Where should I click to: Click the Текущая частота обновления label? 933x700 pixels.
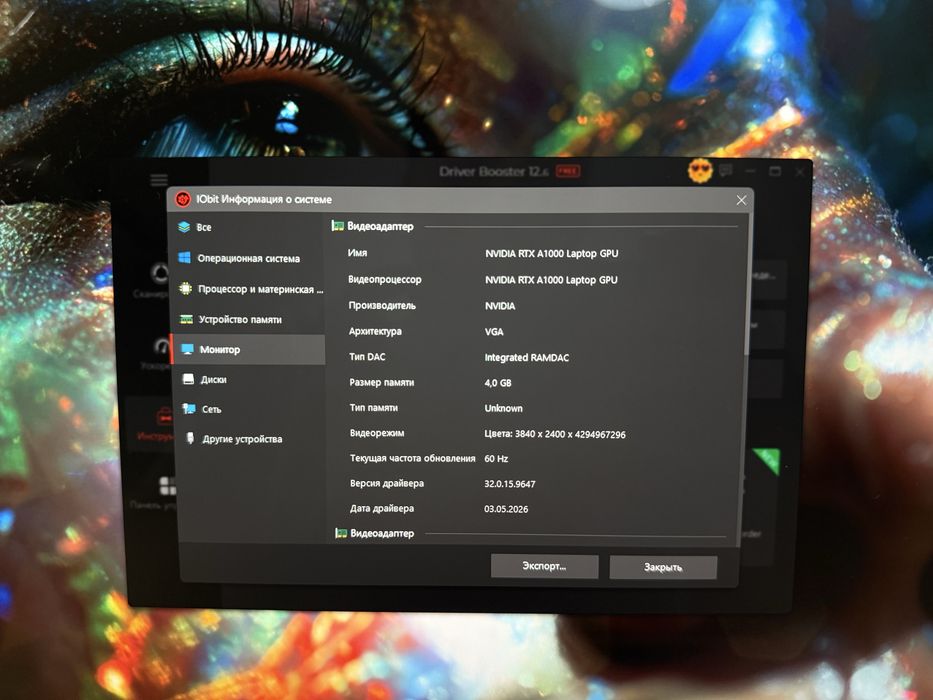[412, 458]
